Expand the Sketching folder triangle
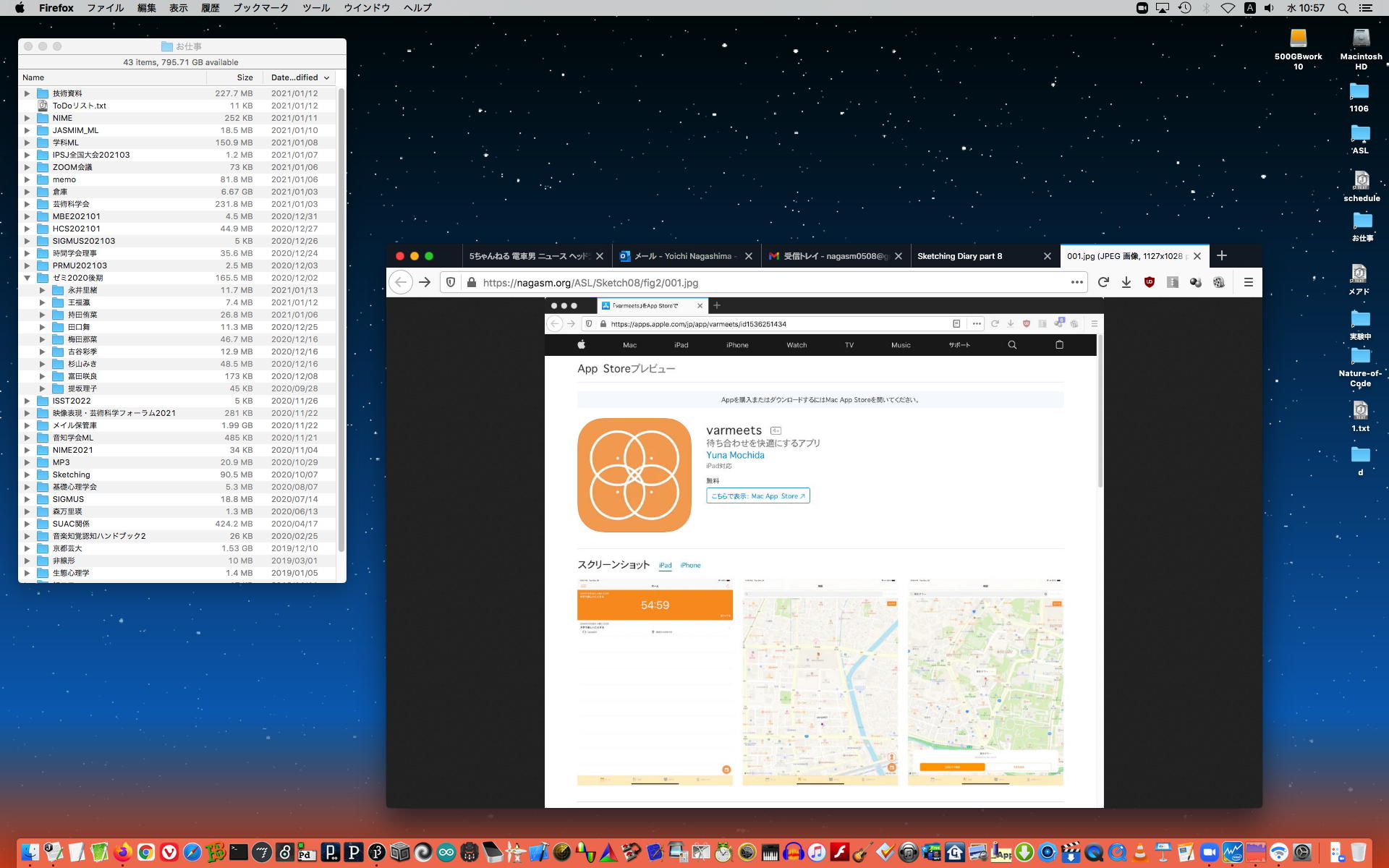This screenshot has width=1389, height=868. (x=27, y=475)
